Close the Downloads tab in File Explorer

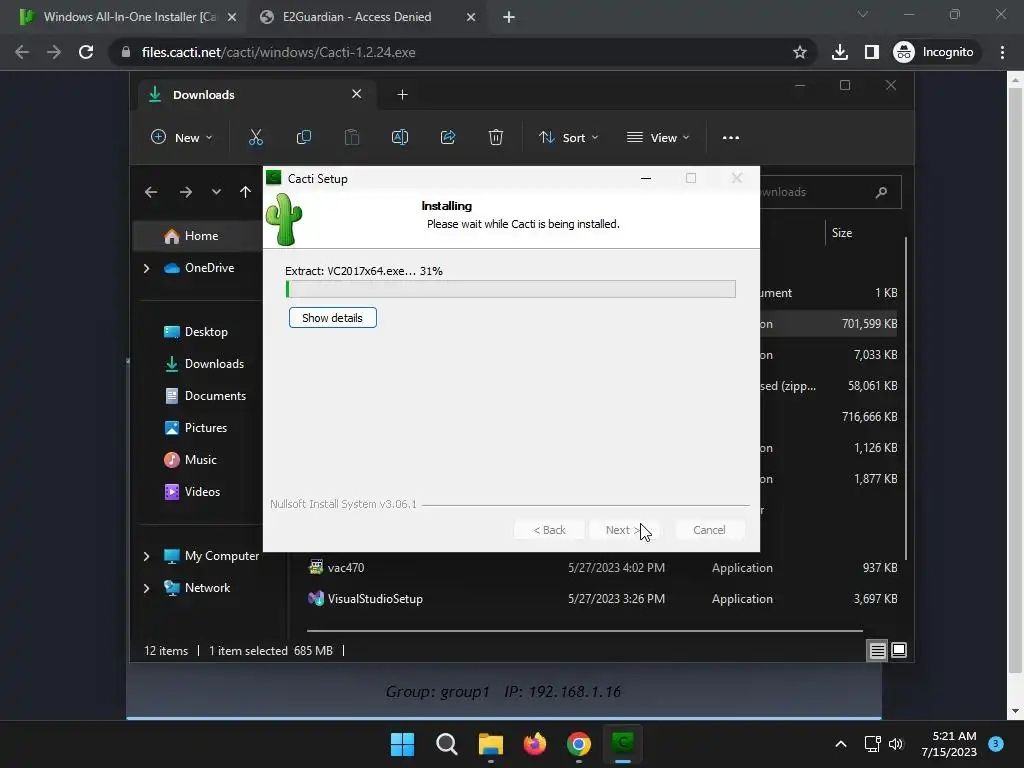click(x=357, y=94)
